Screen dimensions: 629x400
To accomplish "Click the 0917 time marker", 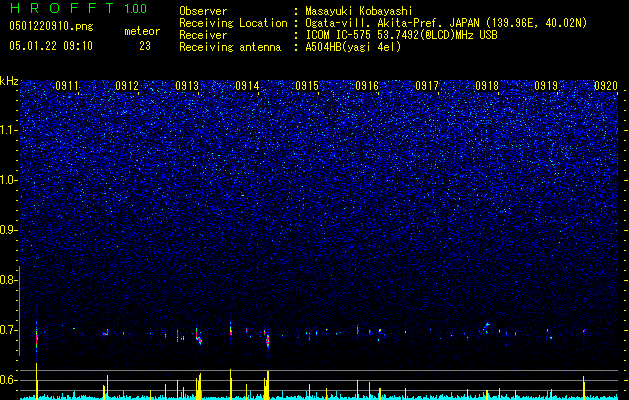I will 427,86.
